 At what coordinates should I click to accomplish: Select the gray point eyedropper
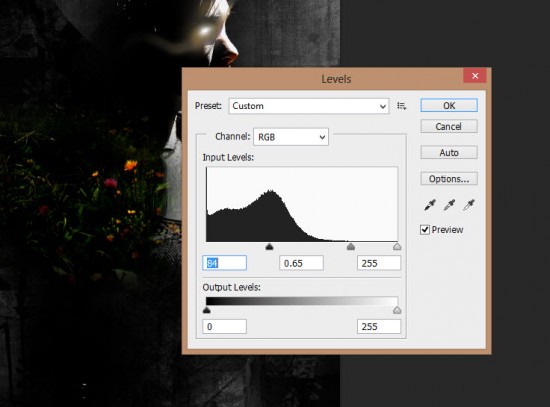(x=449, y=205)
